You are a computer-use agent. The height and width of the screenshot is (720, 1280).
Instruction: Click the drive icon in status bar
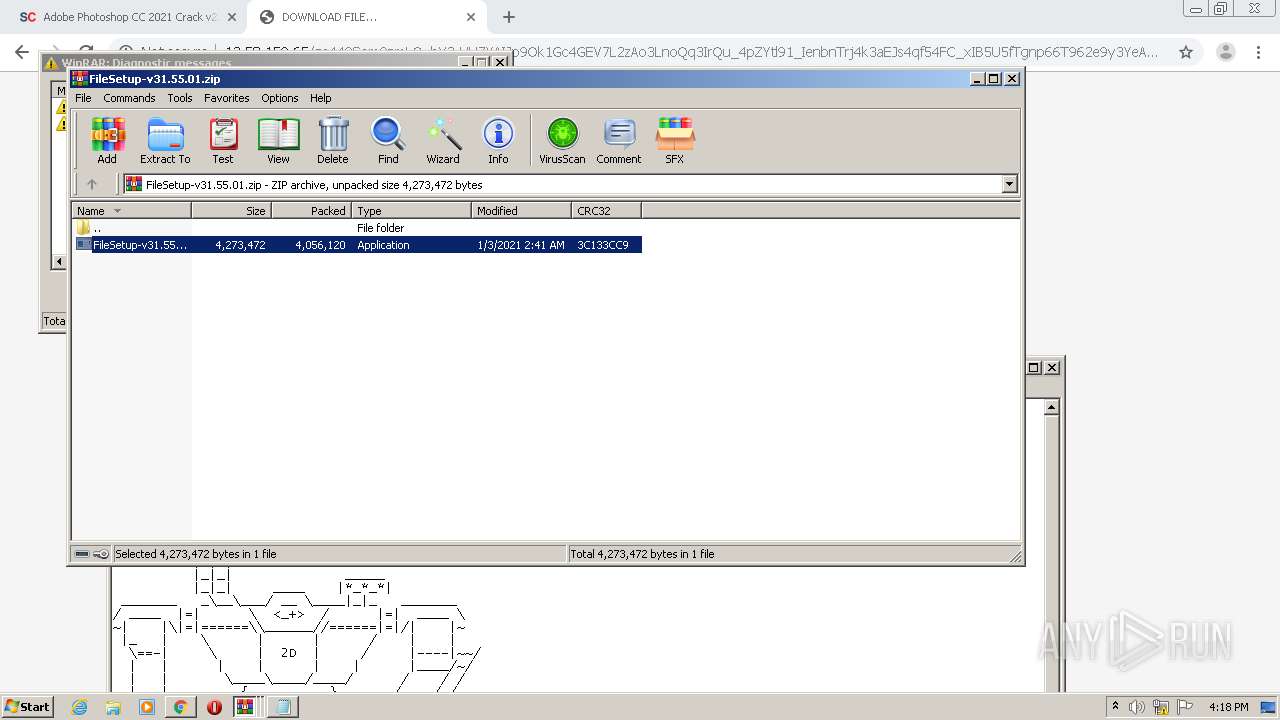point(82,554)
